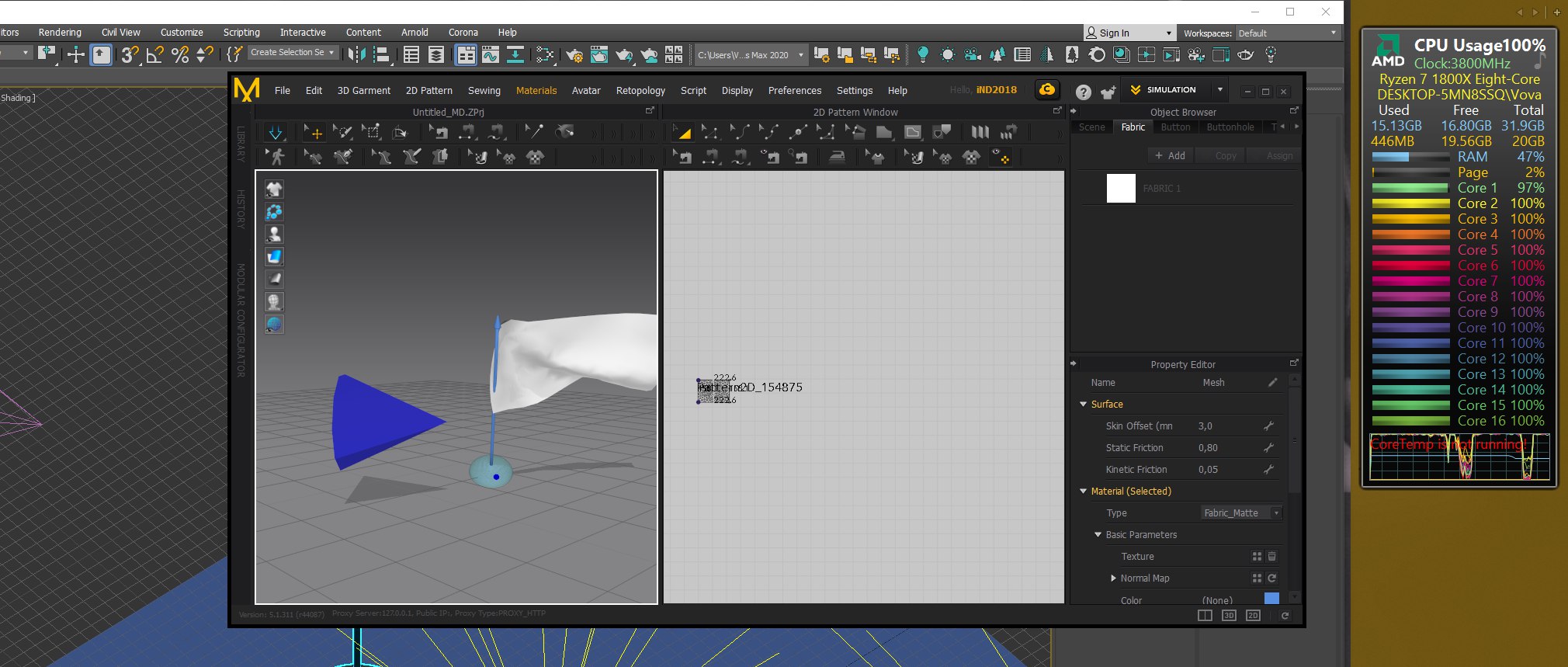Open the SIMULATION mode dropdown arrow

1220,90
